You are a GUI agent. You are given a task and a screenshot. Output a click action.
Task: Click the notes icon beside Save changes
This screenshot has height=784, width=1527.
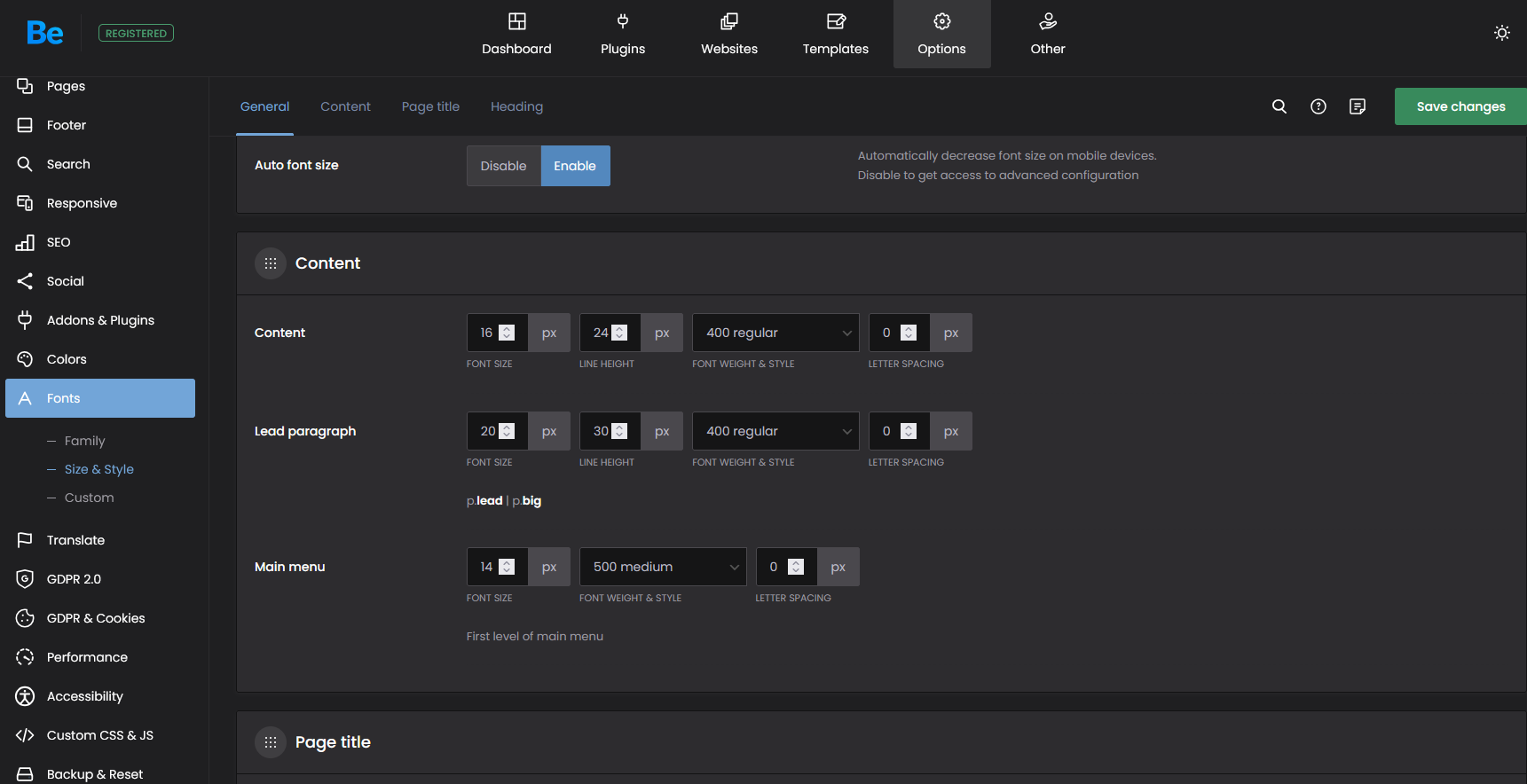[1357, 106]
